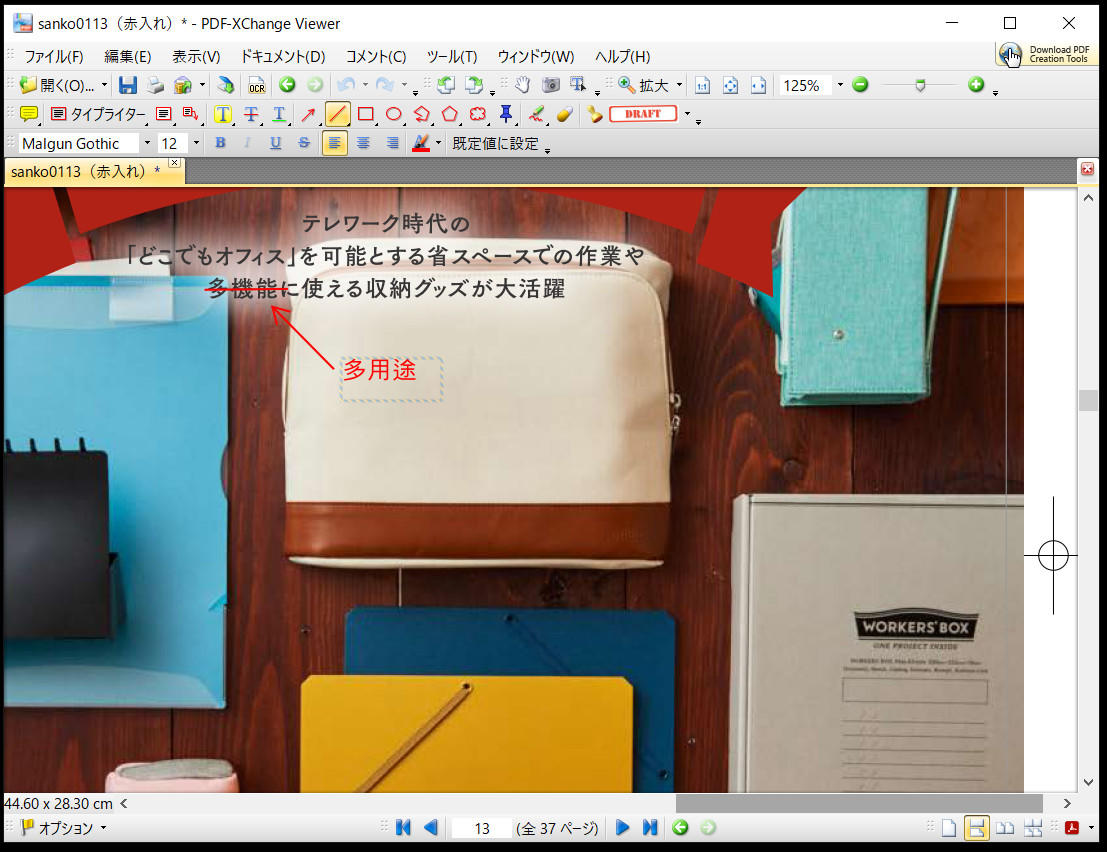Open the Malgun Gothic font dropdown
Screen dimensions: 1107x852
click(147, 143)
